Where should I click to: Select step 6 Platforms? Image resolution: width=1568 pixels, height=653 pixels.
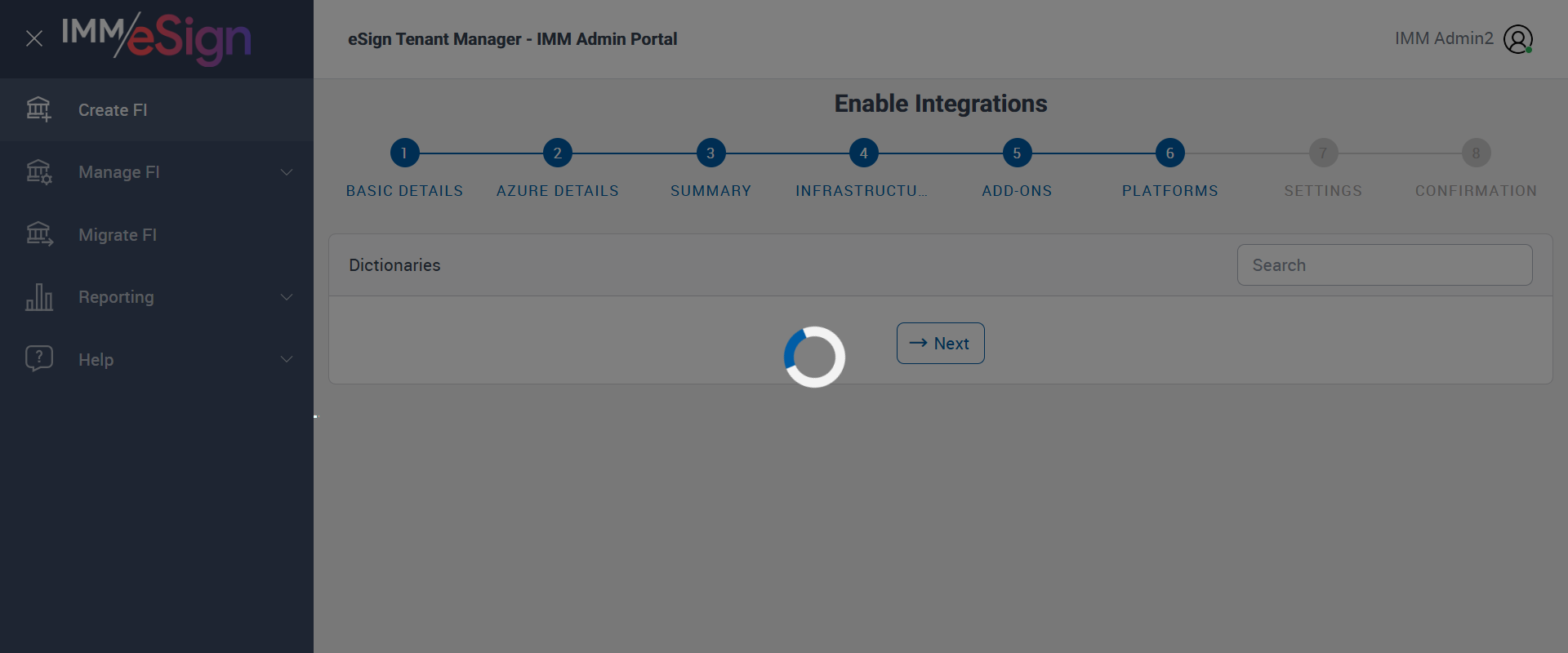(x=1169, y=153)
